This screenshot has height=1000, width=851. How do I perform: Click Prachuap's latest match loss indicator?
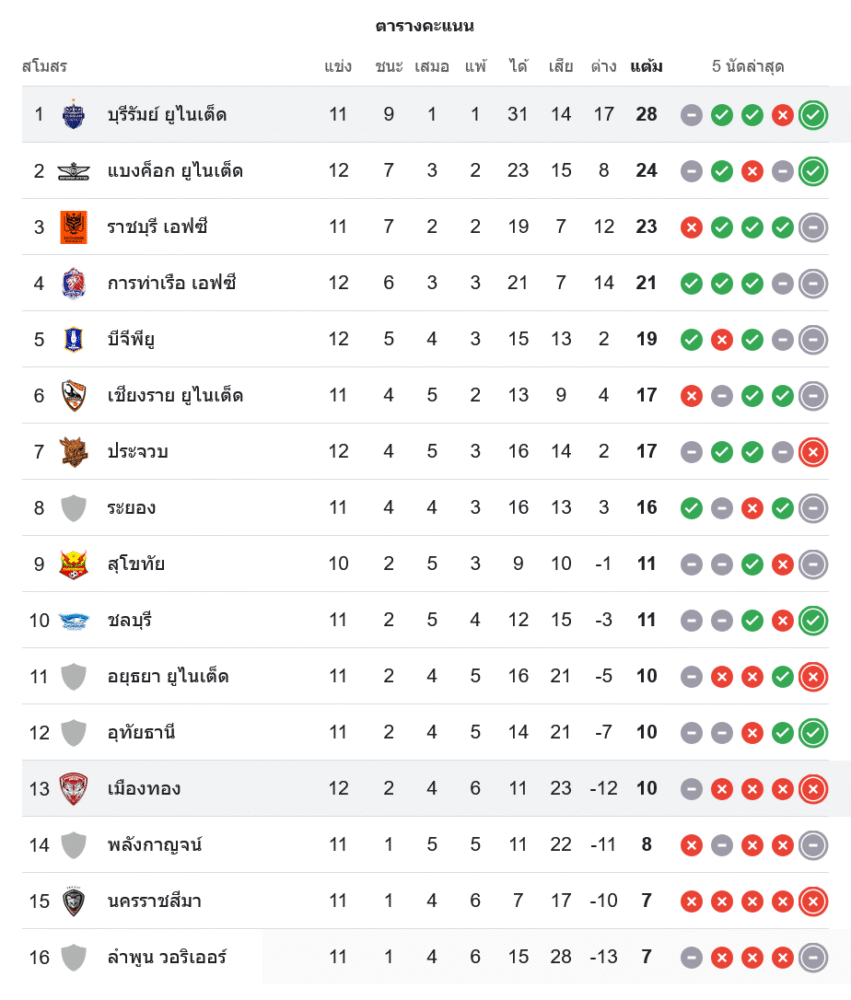pos(813,452)
